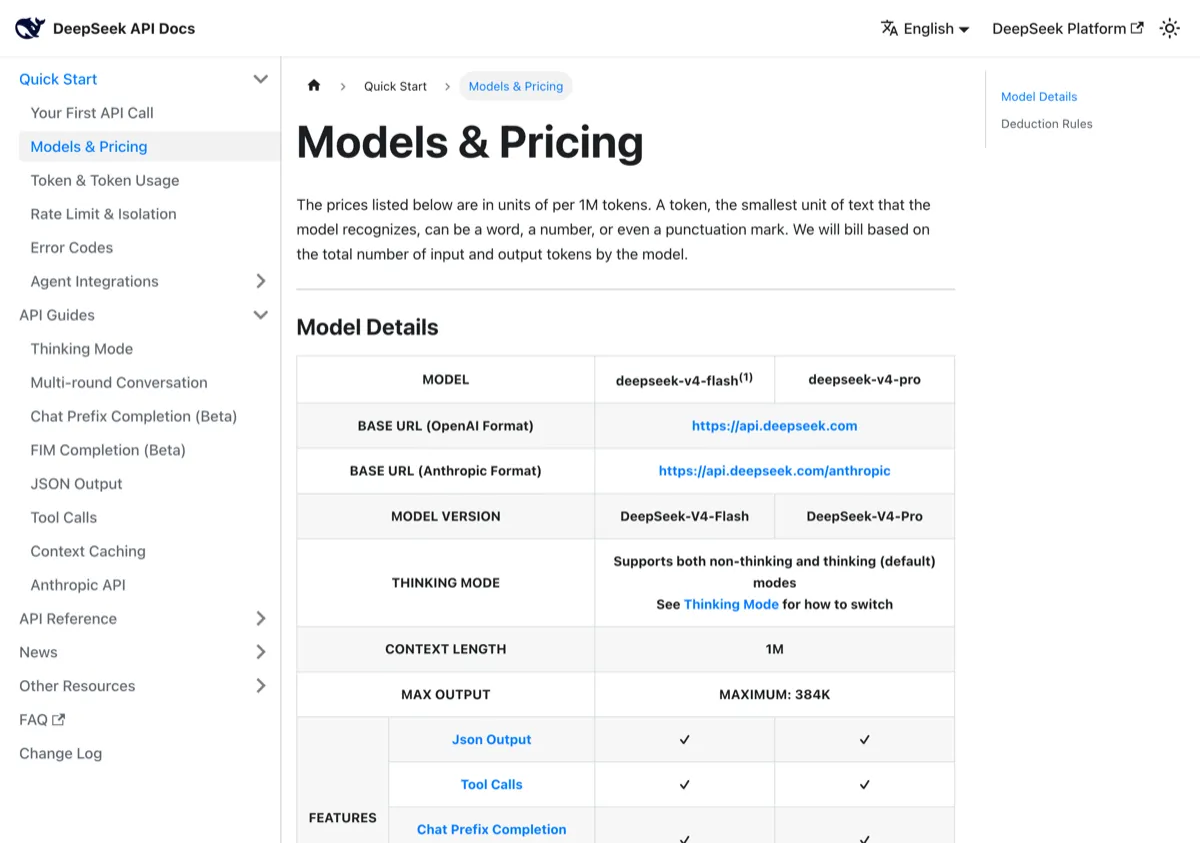The image size is (1200, 843).
Task: Click the Quick Start breadcrumb
Action: click(395, 86)
